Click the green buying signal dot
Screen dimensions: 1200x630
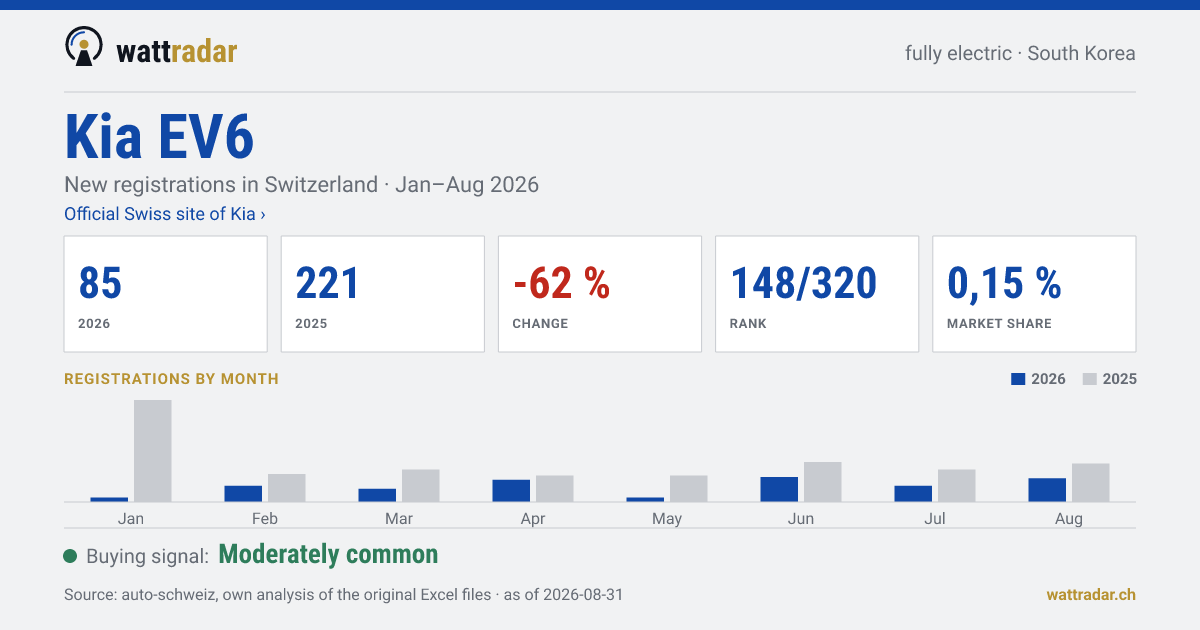[70, 556]
